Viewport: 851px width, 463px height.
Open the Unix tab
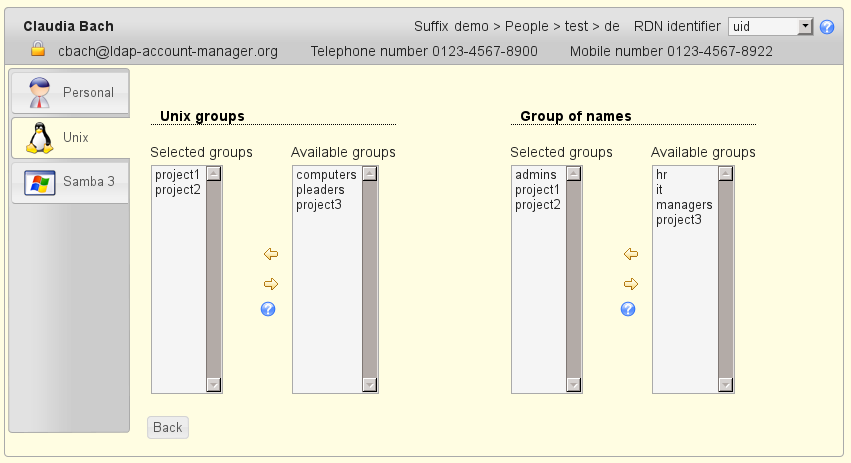click(70, 137)
